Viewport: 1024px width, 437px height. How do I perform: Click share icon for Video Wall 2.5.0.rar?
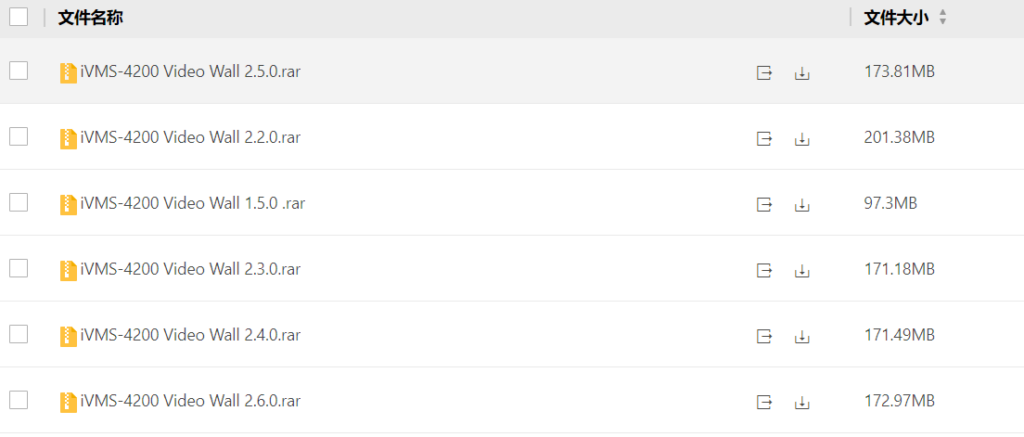point(764,72)
